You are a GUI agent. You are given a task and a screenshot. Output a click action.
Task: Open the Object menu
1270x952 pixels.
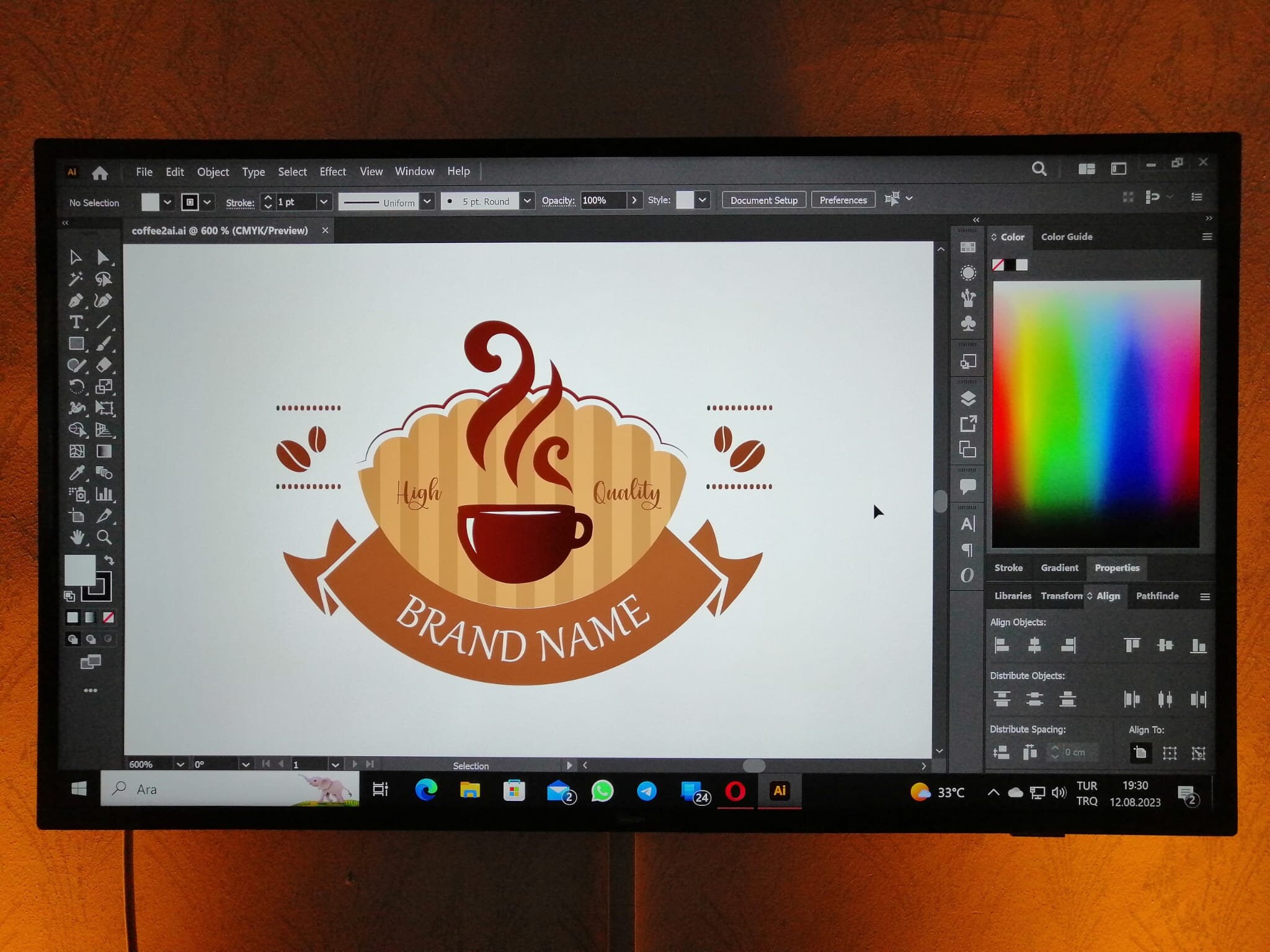click(x=213, y=172)
